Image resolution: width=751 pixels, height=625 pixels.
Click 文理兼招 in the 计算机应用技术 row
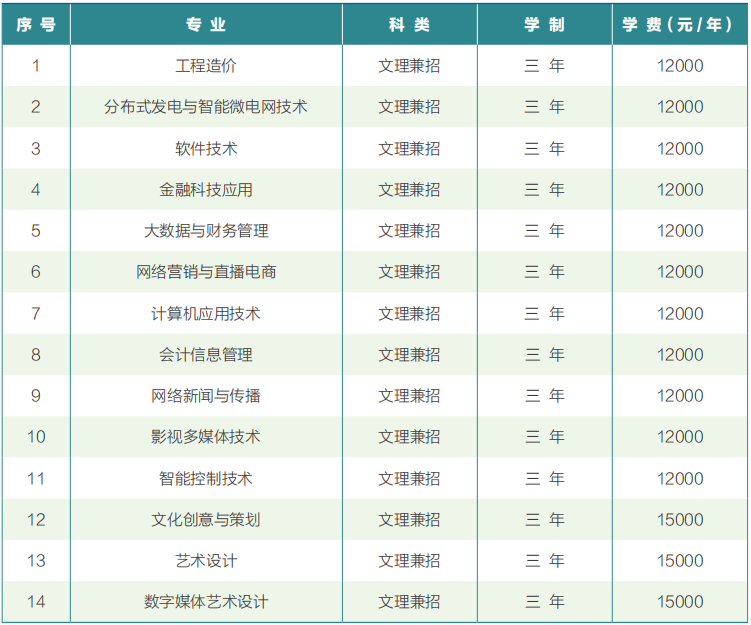click(x=410, y=314)
